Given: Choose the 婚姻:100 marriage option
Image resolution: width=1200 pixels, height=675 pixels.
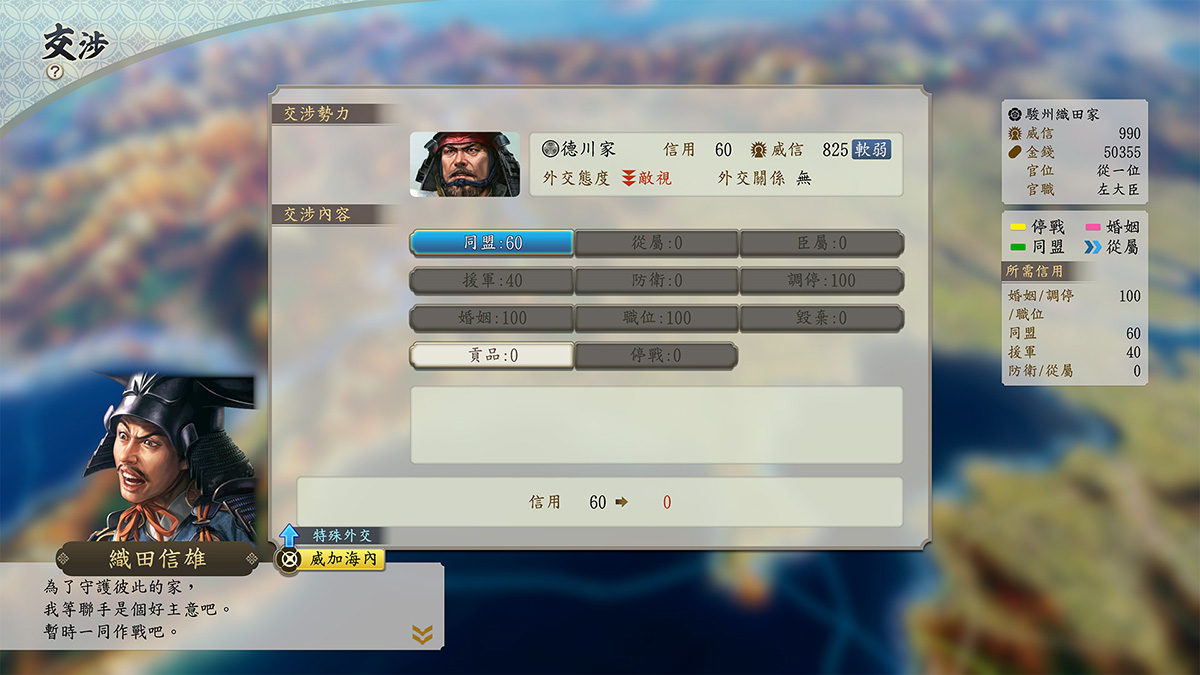Looking at the screenshot, I should (x=492, y=318).
